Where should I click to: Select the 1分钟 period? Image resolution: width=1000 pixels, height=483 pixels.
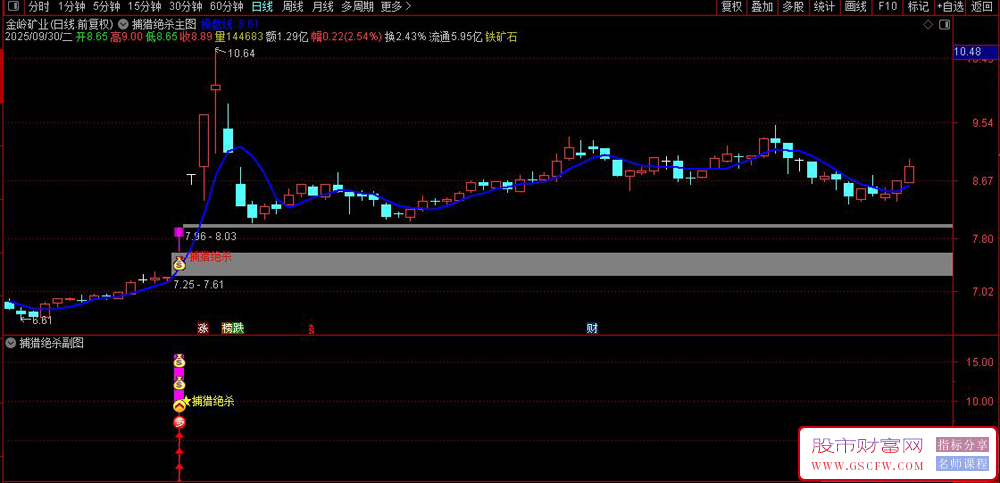[x=71, y=7]
